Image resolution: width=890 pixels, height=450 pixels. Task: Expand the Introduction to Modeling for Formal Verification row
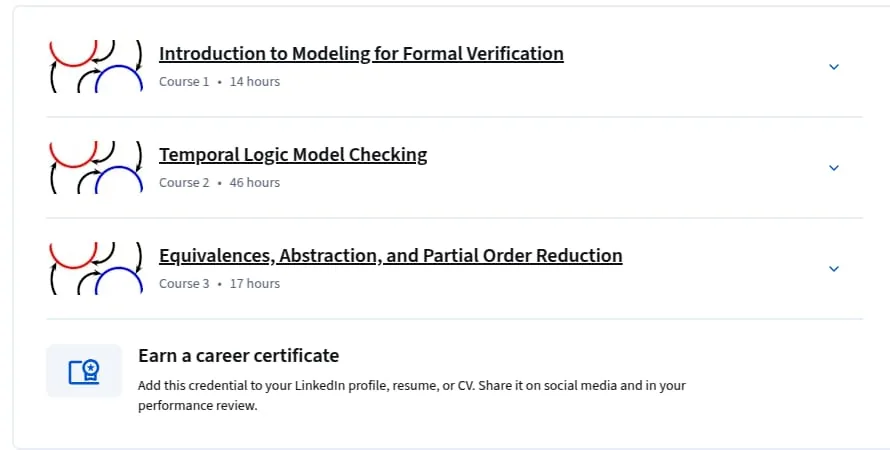coord(834,67)
